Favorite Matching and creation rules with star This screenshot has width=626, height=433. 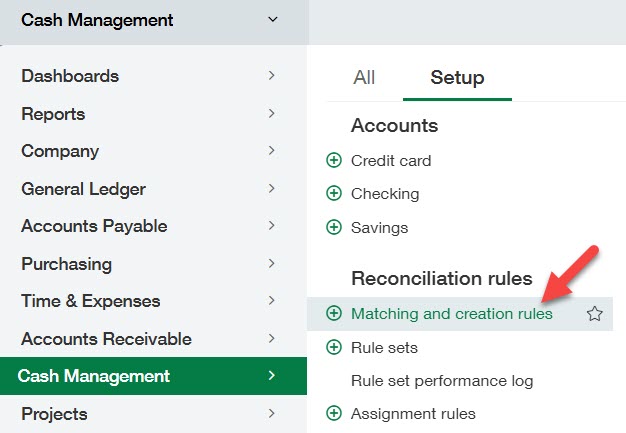594,314
